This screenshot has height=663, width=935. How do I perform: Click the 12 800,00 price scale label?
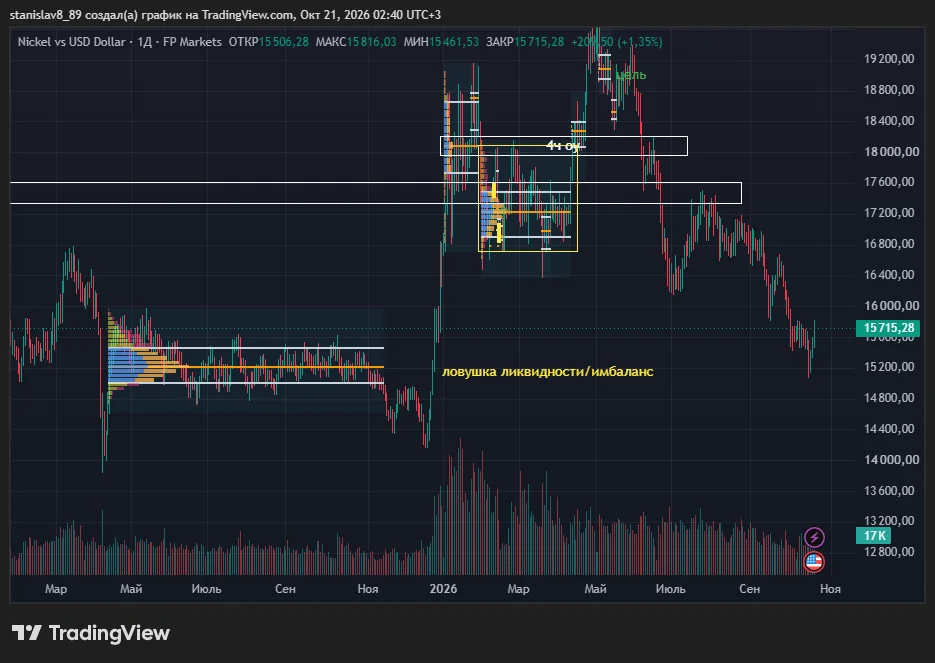[x=889, y=552]
